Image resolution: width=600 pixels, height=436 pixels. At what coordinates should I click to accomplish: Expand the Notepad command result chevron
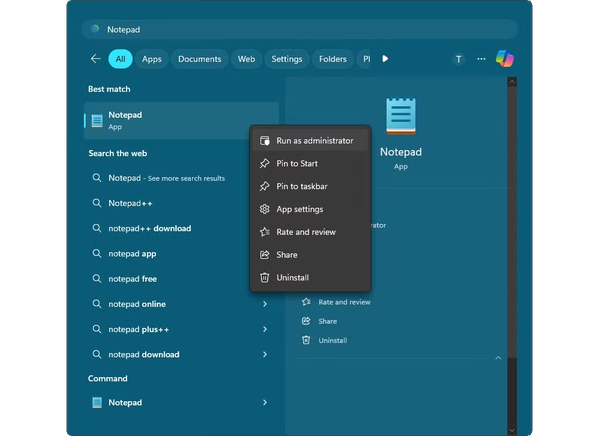[265, 402]
